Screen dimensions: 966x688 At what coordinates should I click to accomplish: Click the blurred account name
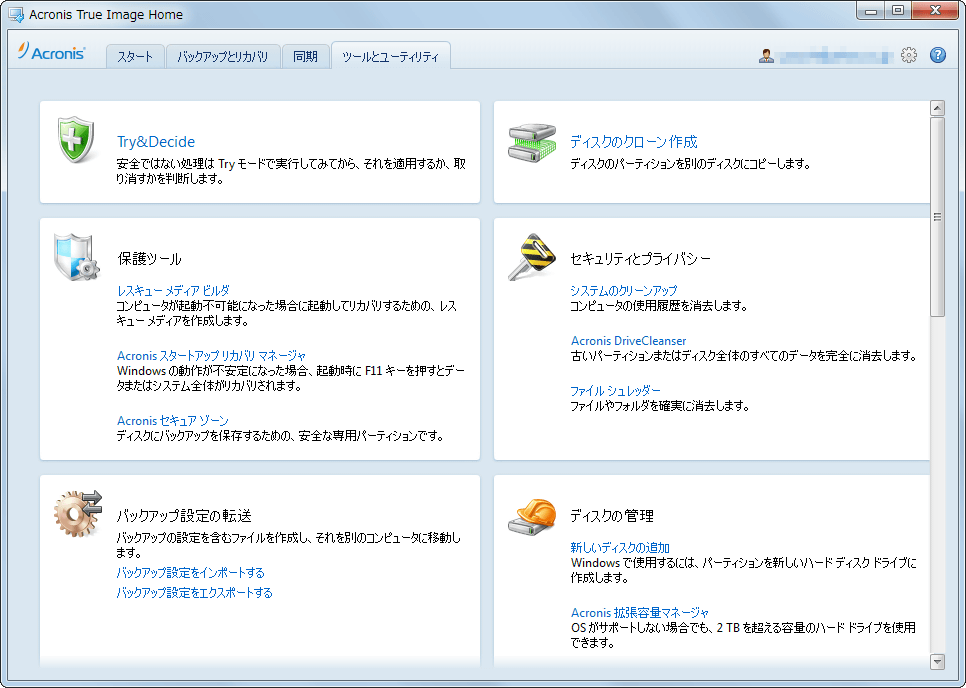click(x=836, y=56)
